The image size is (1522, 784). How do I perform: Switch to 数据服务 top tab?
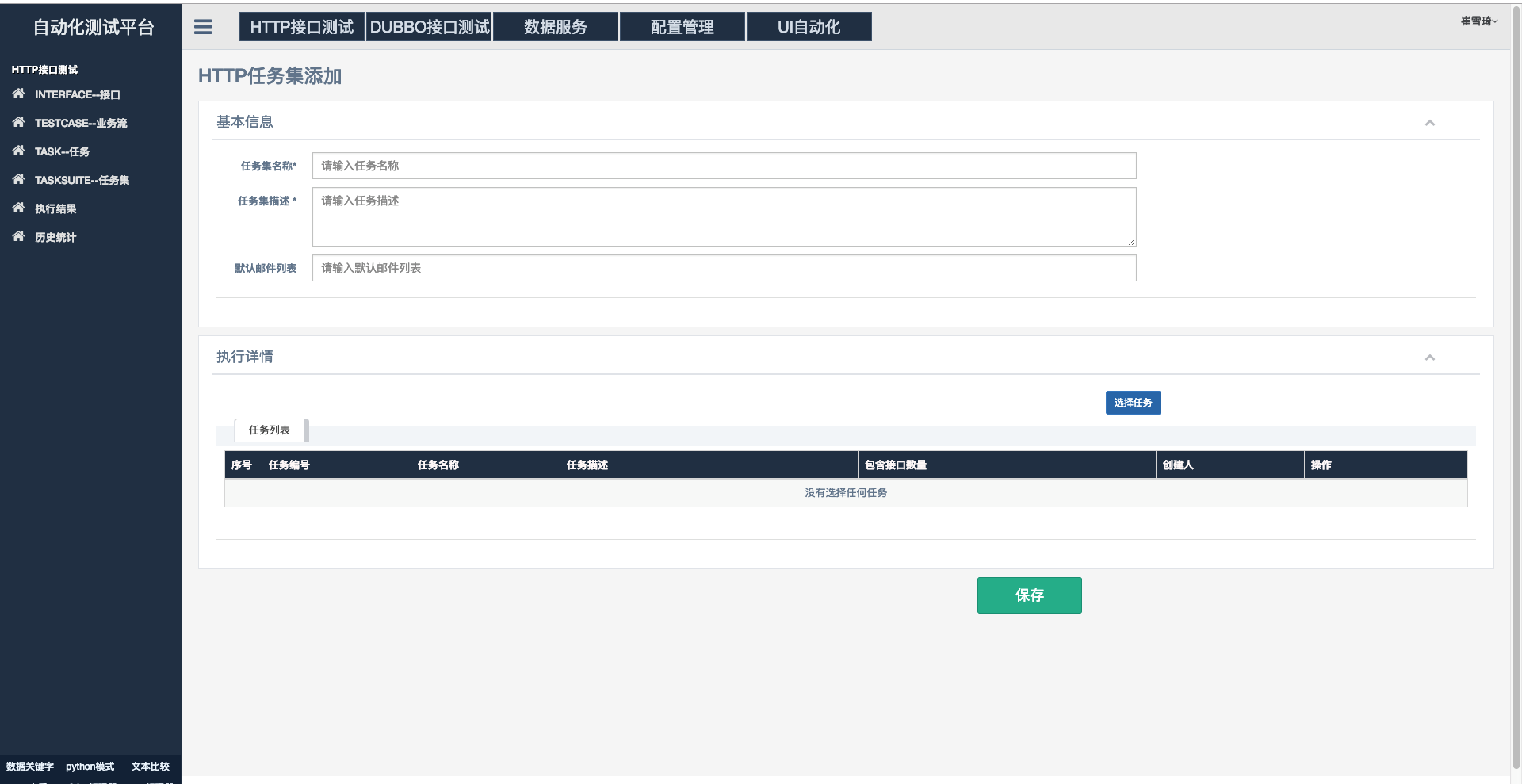(556, 26)
